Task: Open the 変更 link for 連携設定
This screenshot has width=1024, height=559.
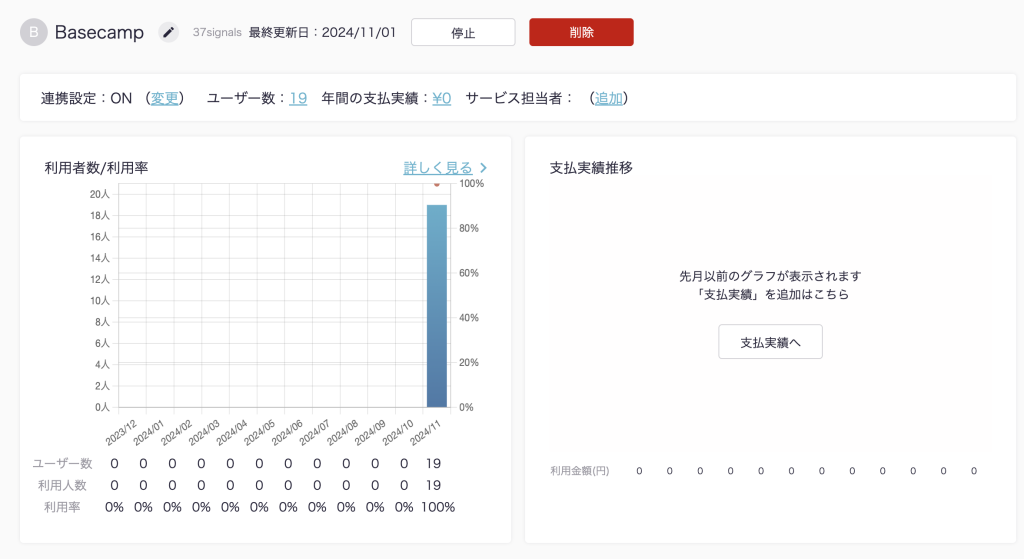Action: coord(165,98)
